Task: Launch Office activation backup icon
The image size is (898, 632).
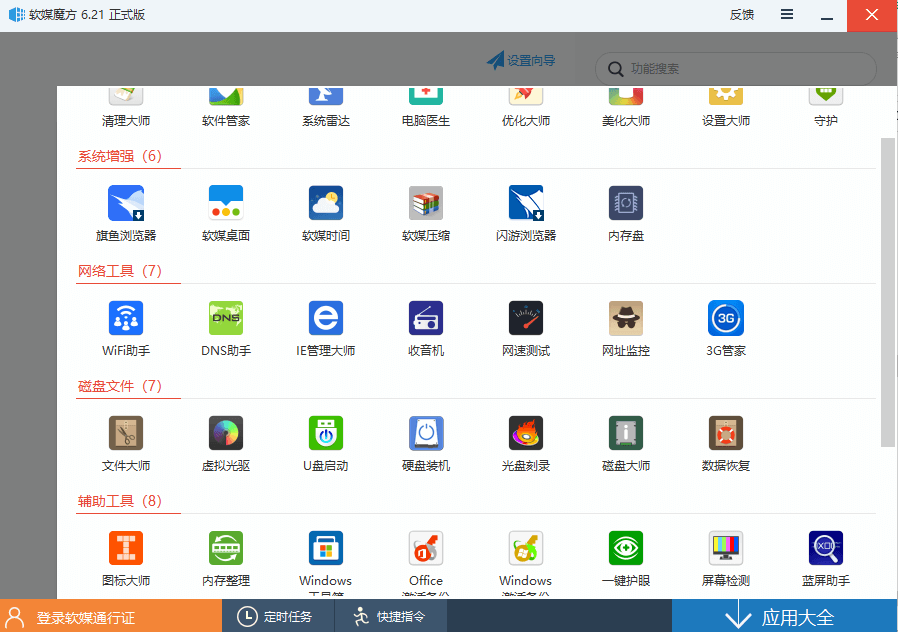Action: pos(426,548)
